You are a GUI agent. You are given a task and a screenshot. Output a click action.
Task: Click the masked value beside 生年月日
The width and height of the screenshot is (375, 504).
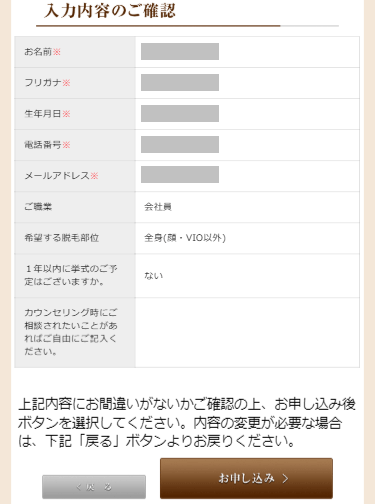180,113
